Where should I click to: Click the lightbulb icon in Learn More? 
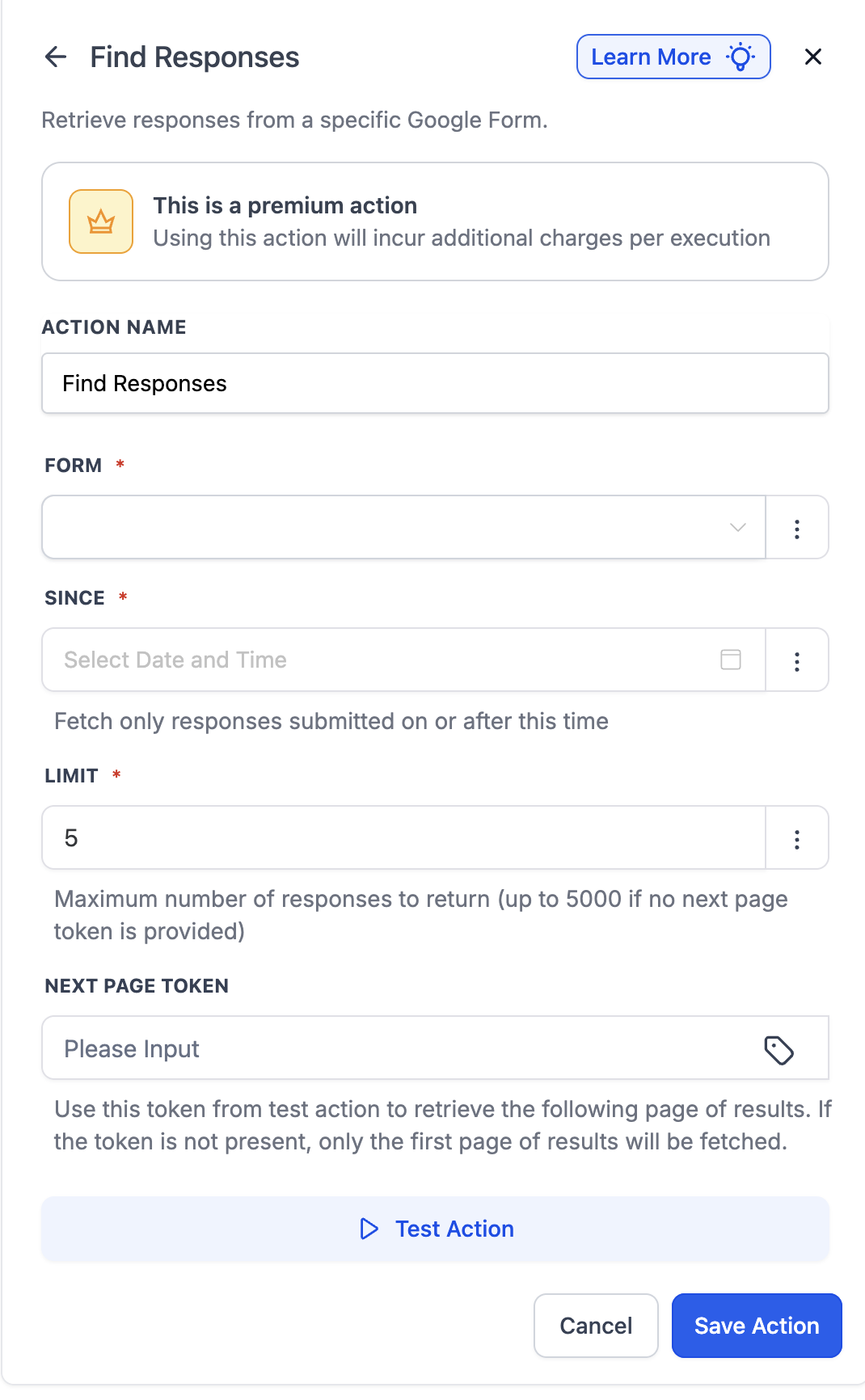tap(741, 57)
